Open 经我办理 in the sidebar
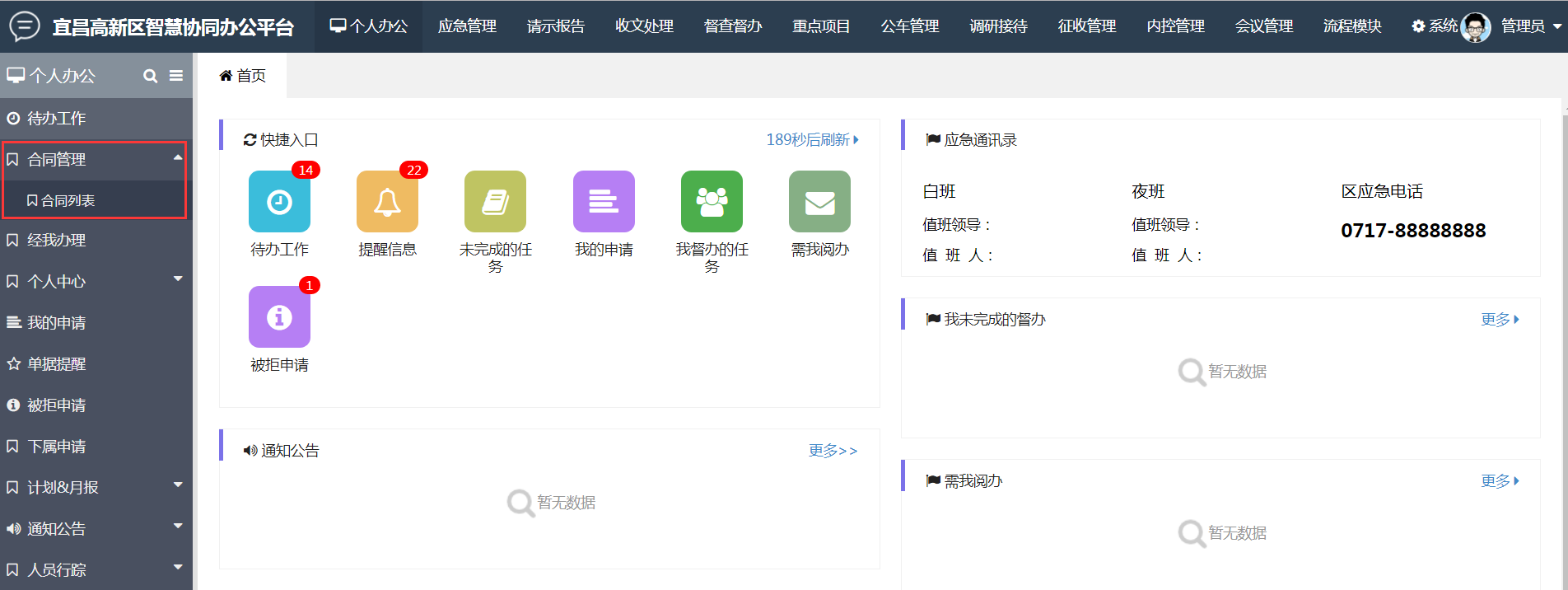Viewport: 1568px width, 590px height. 96,241
